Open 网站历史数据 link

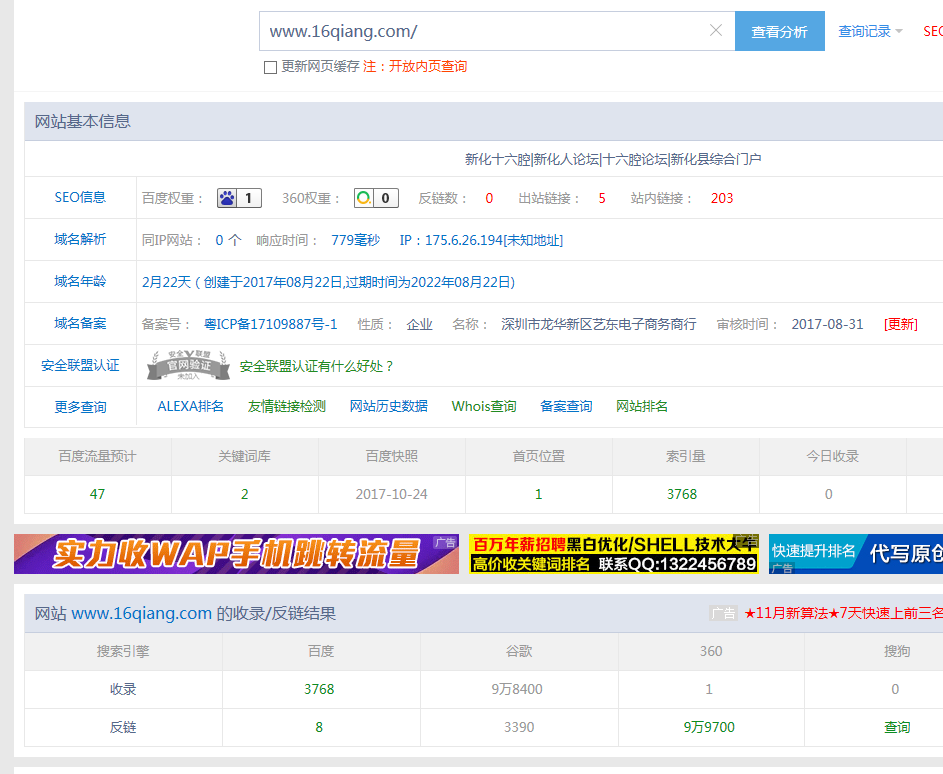[x=388, y=406]
